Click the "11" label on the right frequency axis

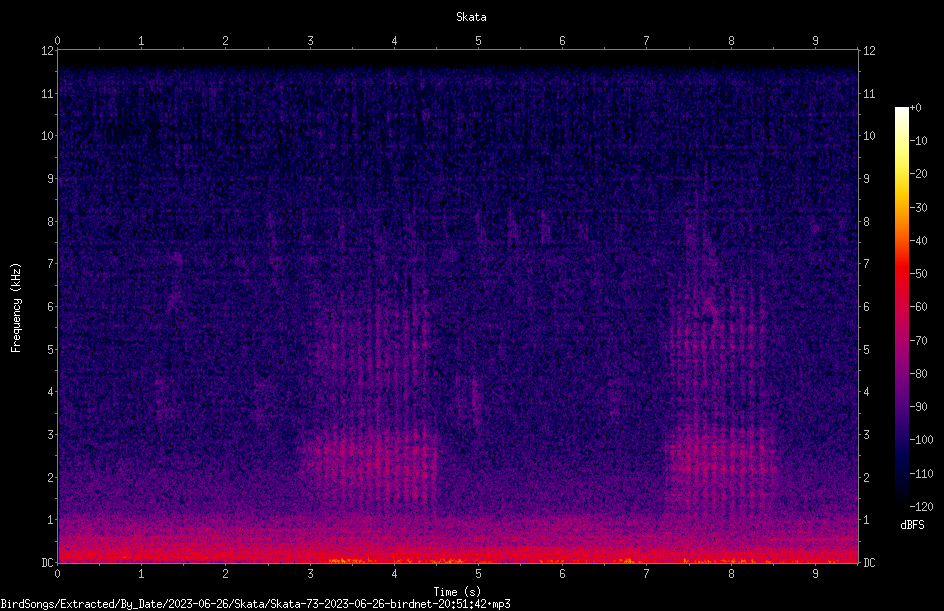[x=869, y=93]
